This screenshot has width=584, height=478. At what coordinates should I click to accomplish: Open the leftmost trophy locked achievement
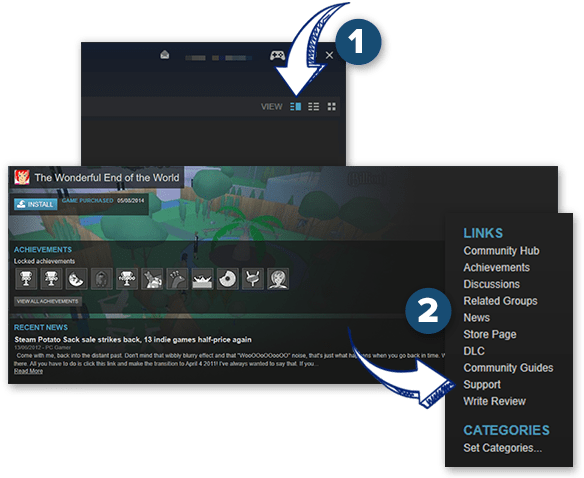click(x=26, y=278)
